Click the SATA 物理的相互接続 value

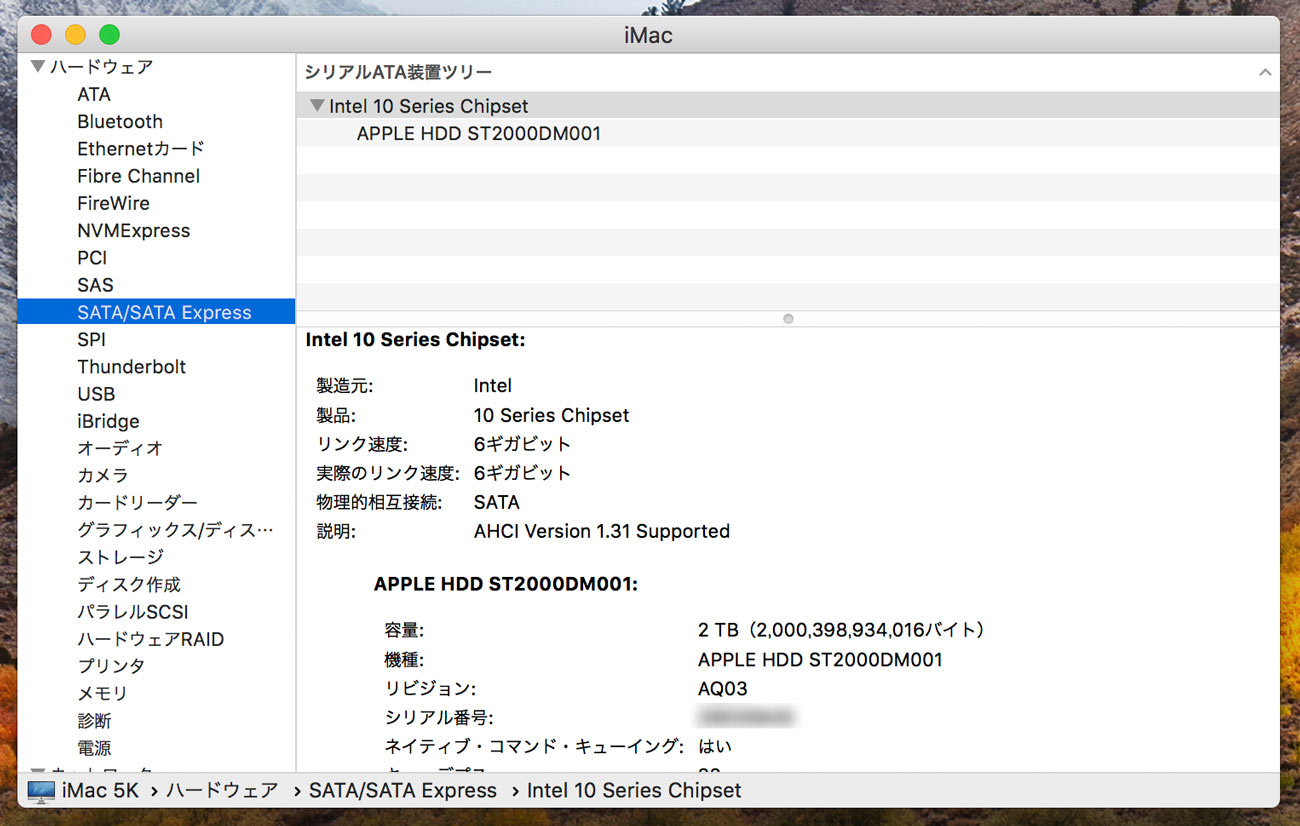(x=497, y=502)
